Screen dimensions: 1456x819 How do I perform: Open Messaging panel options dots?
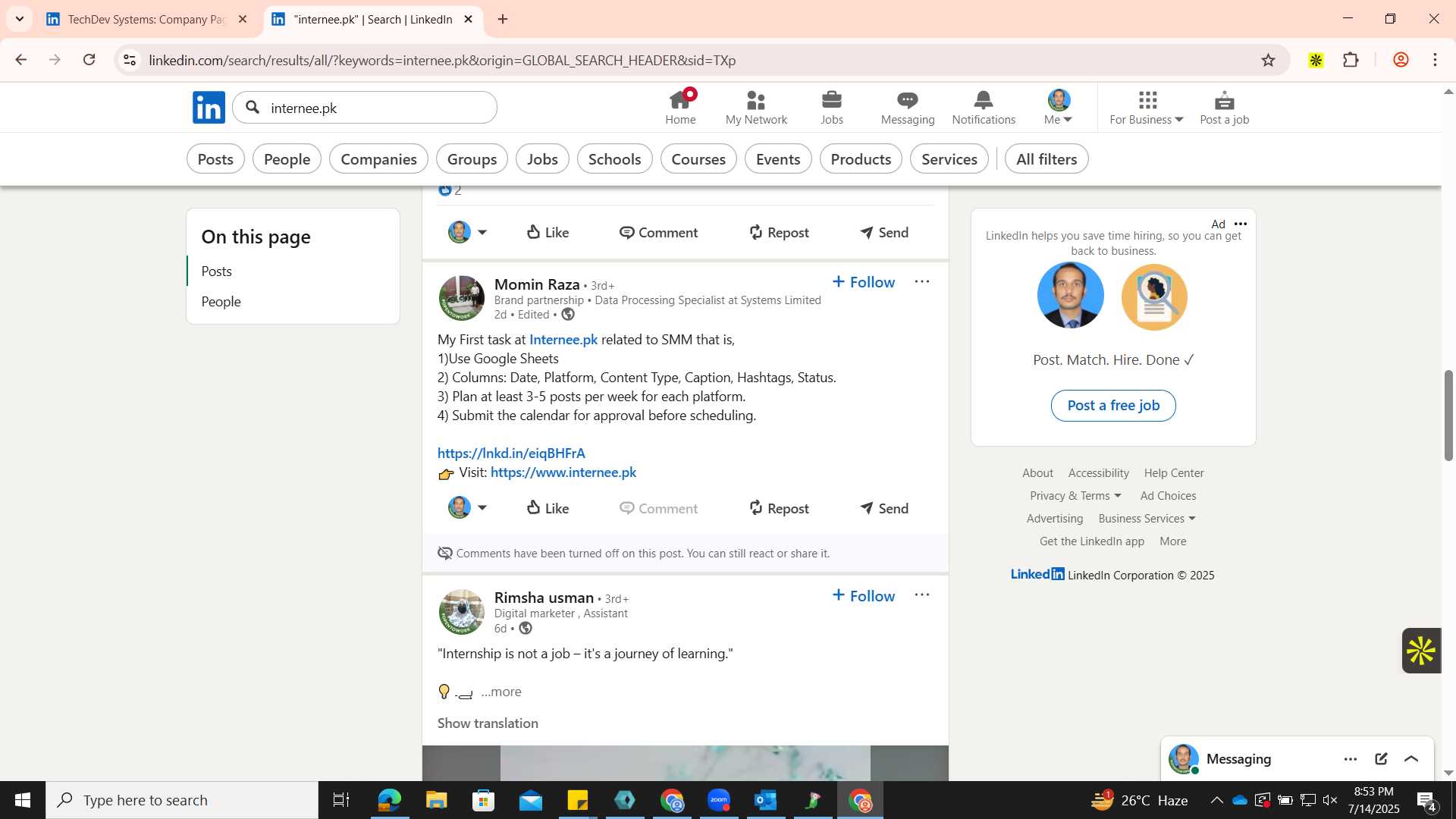click(x=1351, y=759)
